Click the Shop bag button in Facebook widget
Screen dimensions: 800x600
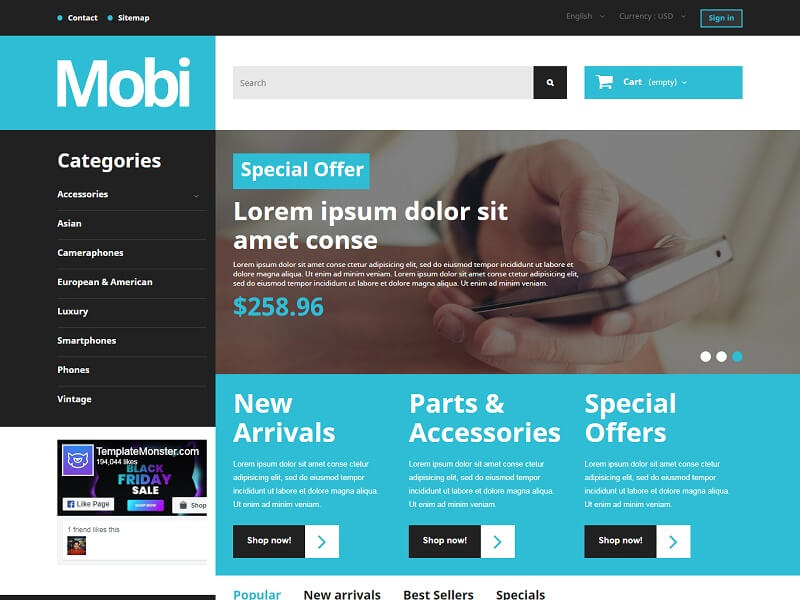[x=192, y=505]
